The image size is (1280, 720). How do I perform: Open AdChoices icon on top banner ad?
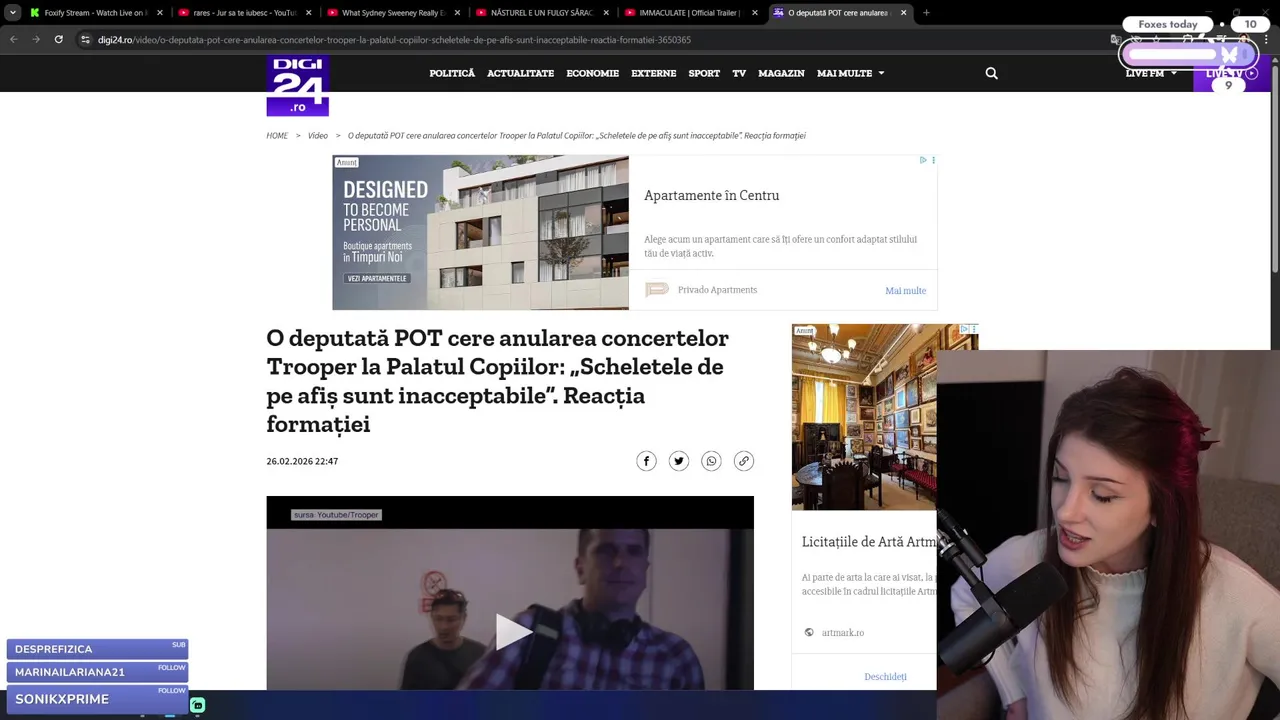(x=923, y=160)
